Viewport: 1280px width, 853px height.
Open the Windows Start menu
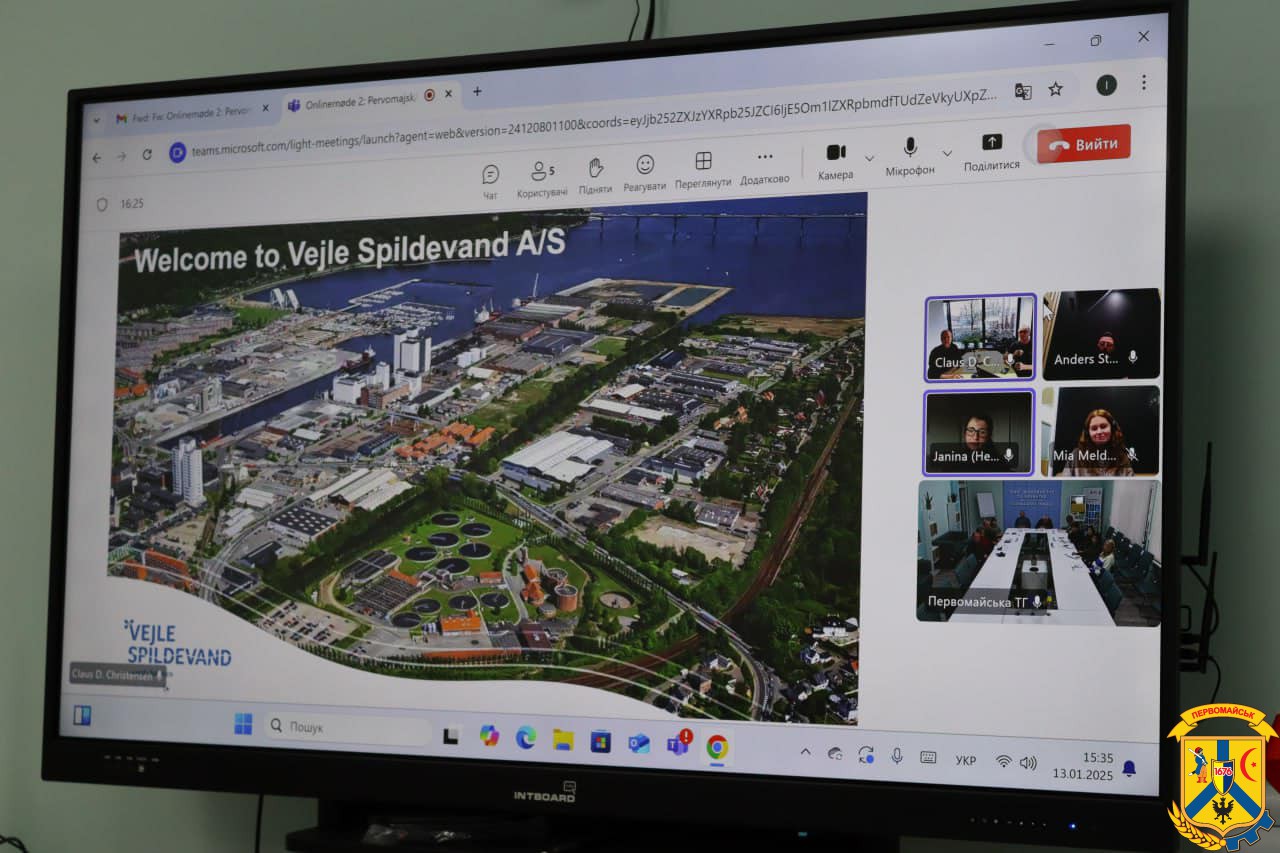[x=244, y=723]
